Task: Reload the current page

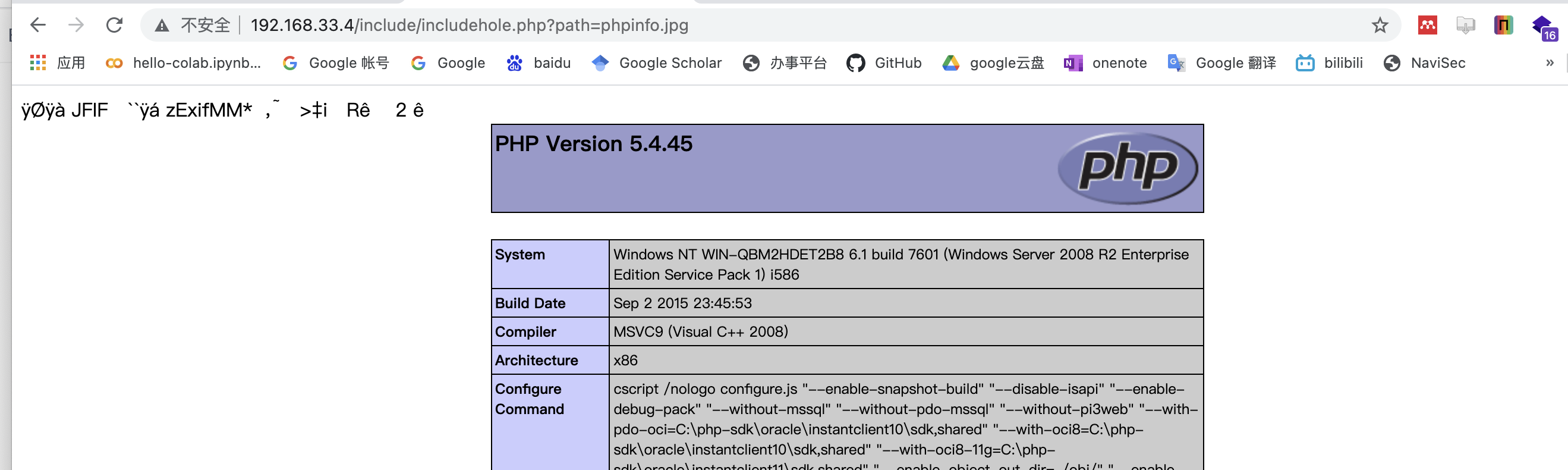Action: click(x=115, y=25)
